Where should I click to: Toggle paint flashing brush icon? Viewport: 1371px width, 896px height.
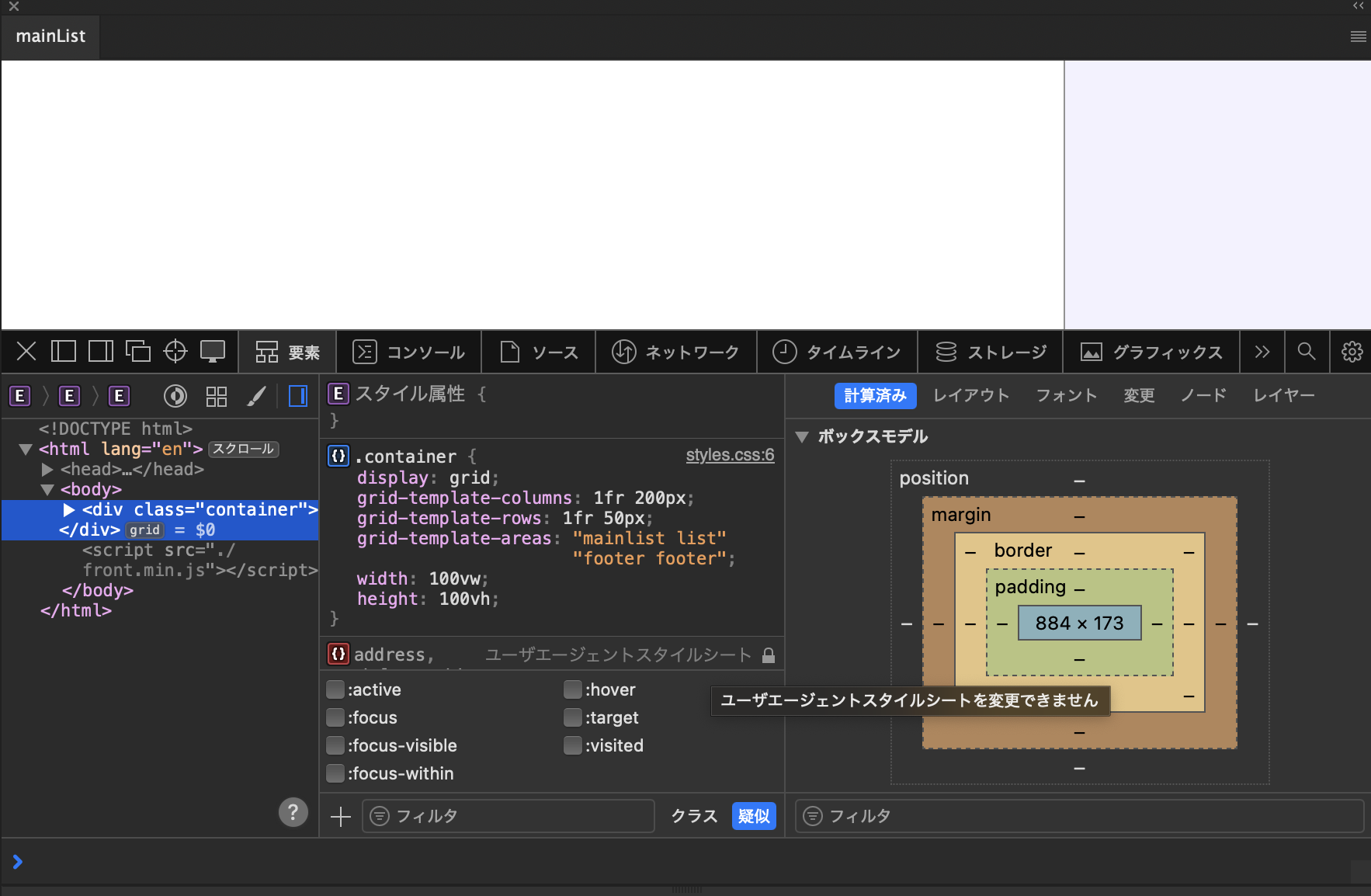[x=257, y=396]
